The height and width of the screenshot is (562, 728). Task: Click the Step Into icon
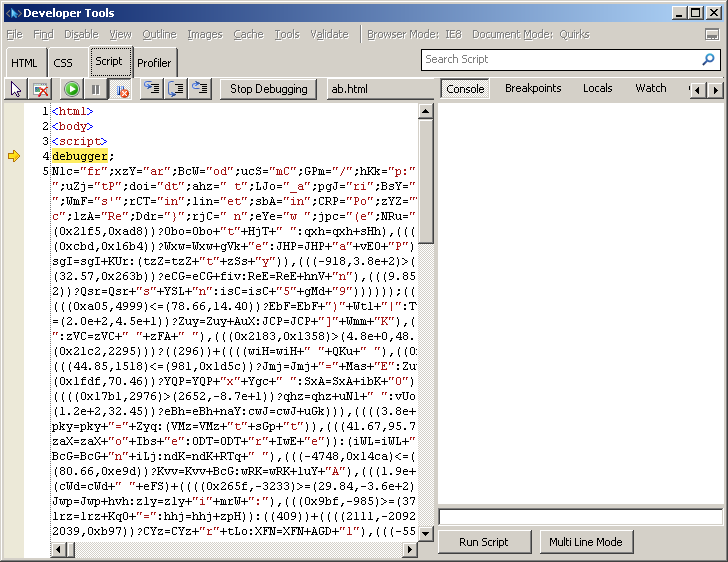click(151, 89)
